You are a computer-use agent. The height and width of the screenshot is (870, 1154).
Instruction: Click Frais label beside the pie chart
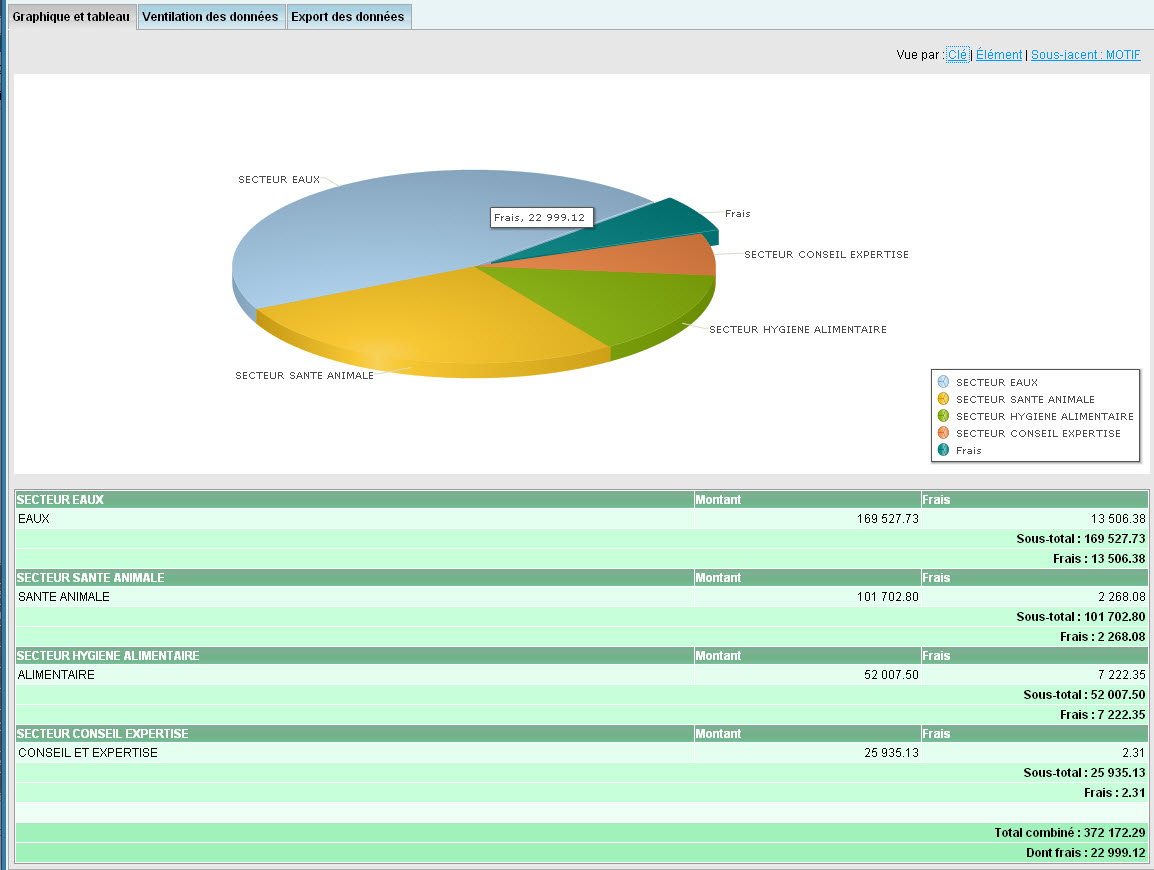click(737, 213)
